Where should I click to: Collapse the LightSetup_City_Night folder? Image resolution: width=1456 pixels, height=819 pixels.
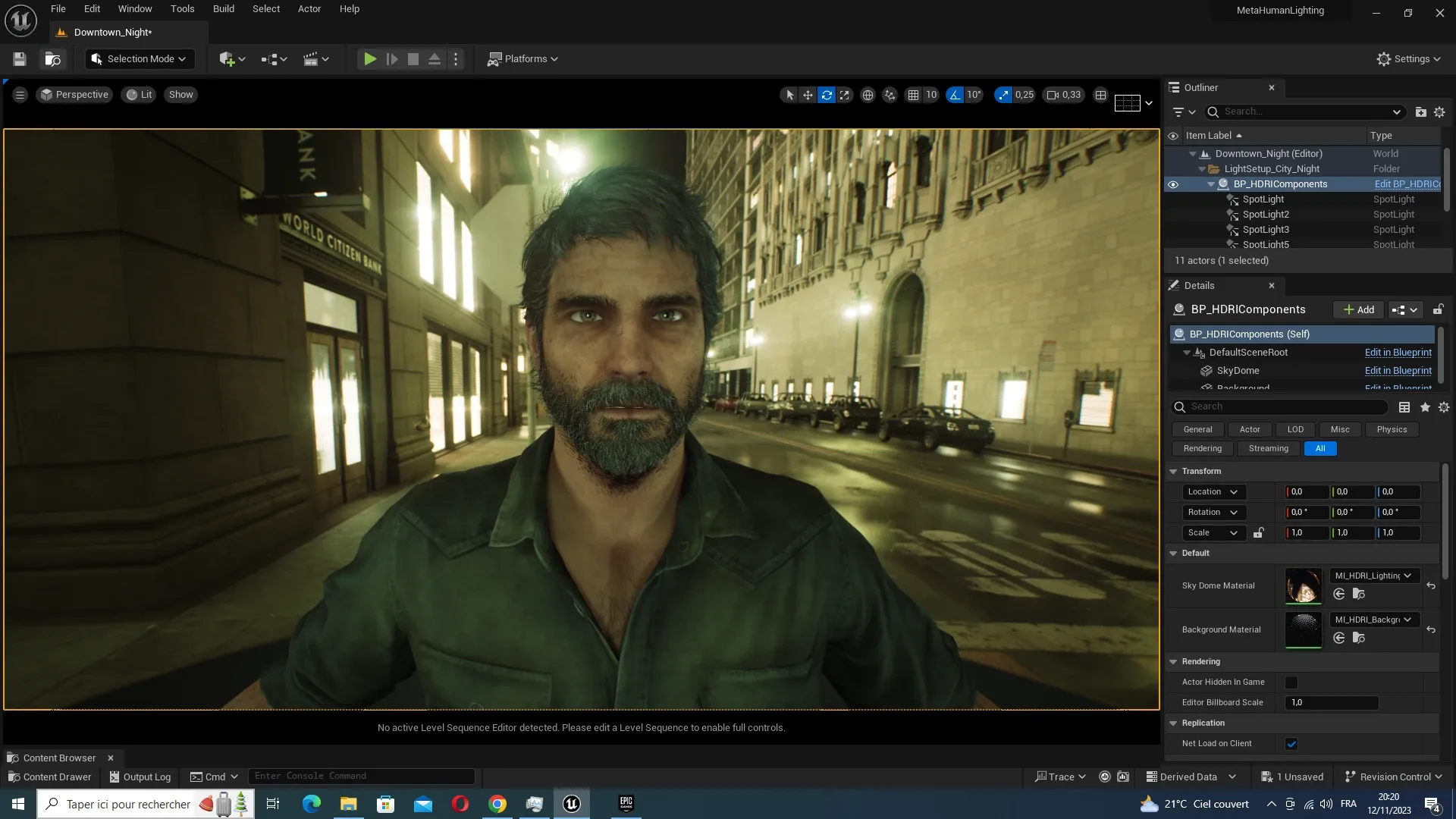pyautogui.click(x=1202, y=169)
